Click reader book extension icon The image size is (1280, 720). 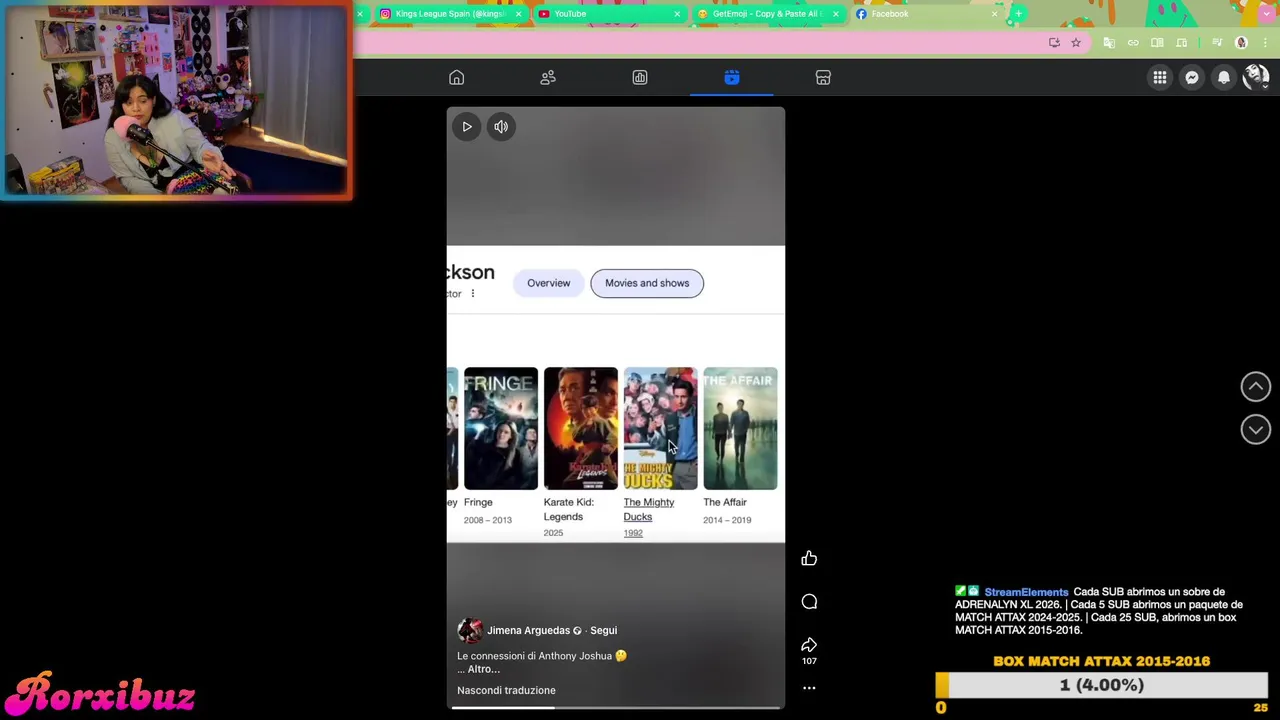point(1157,43)
